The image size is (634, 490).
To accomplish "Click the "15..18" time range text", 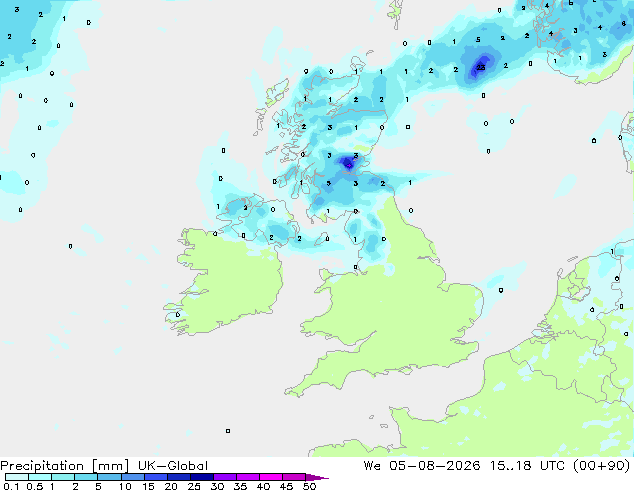I will (x=510, y=466).
